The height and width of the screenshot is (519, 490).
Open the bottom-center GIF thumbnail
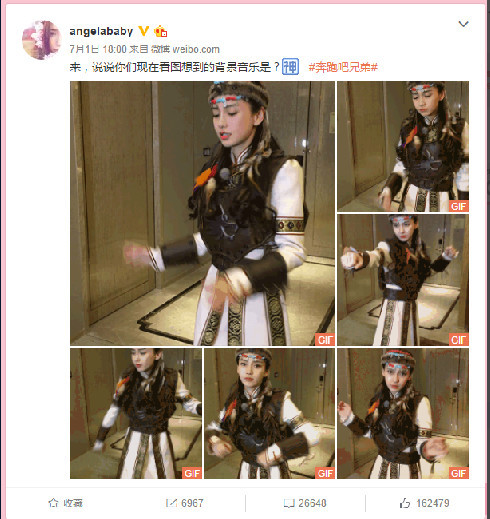click(x=269, y=413)
